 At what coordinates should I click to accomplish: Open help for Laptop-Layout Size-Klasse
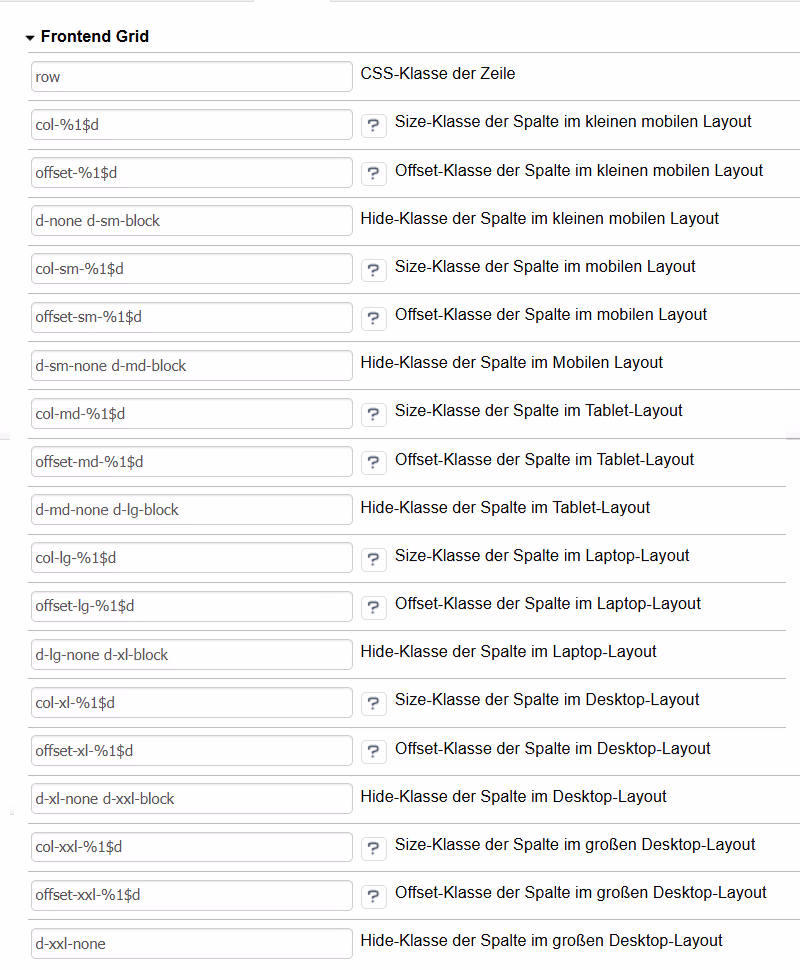tap(374, 559)
